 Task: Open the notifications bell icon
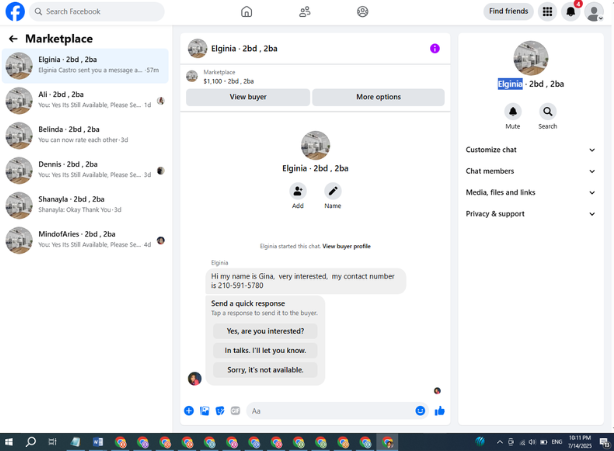pyautogui.click(x=571, y=12)
